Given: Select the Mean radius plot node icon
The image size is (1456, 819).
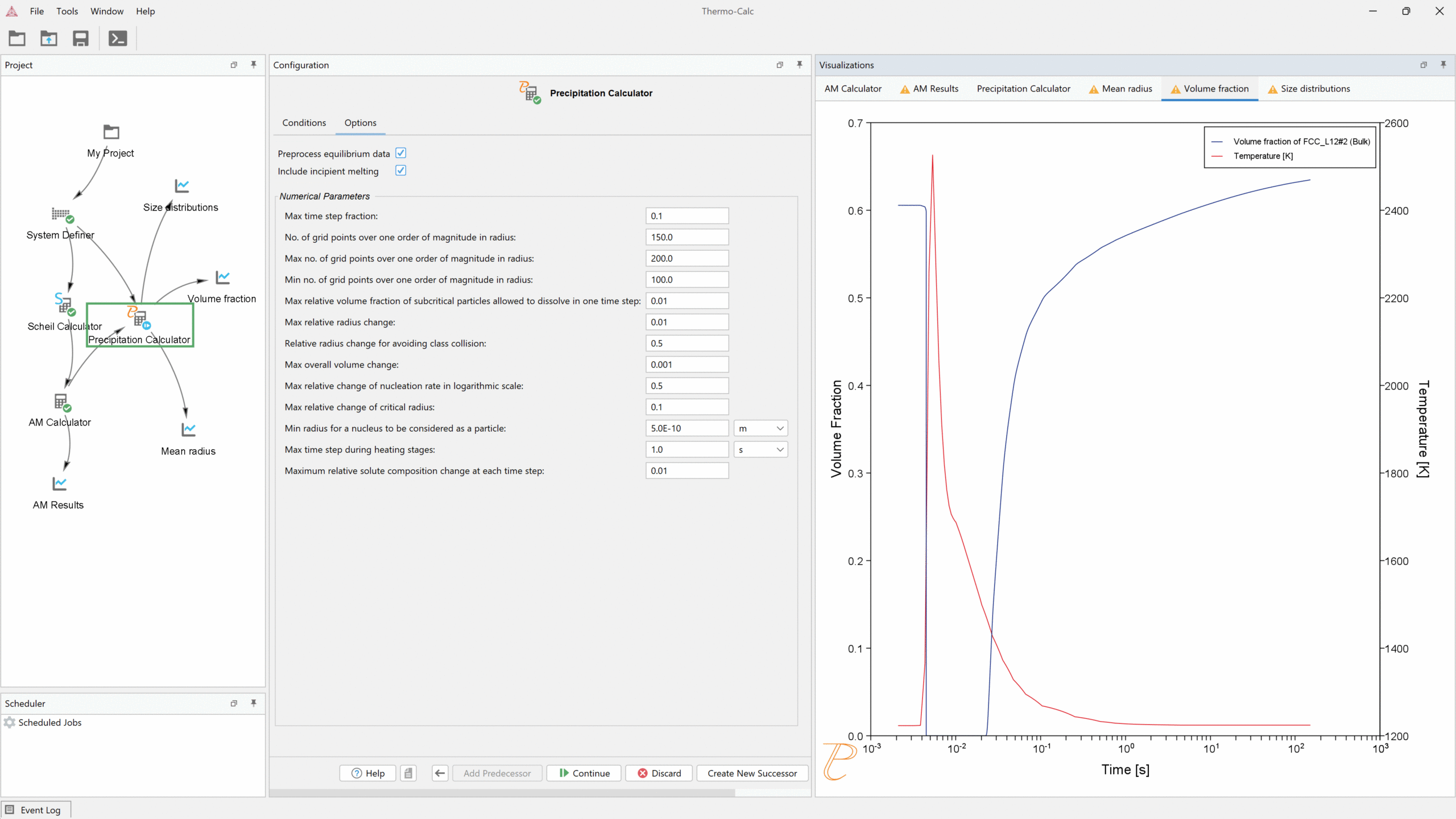Looking at the screenshot, I should pyautogui.click(x=188, y=429).
